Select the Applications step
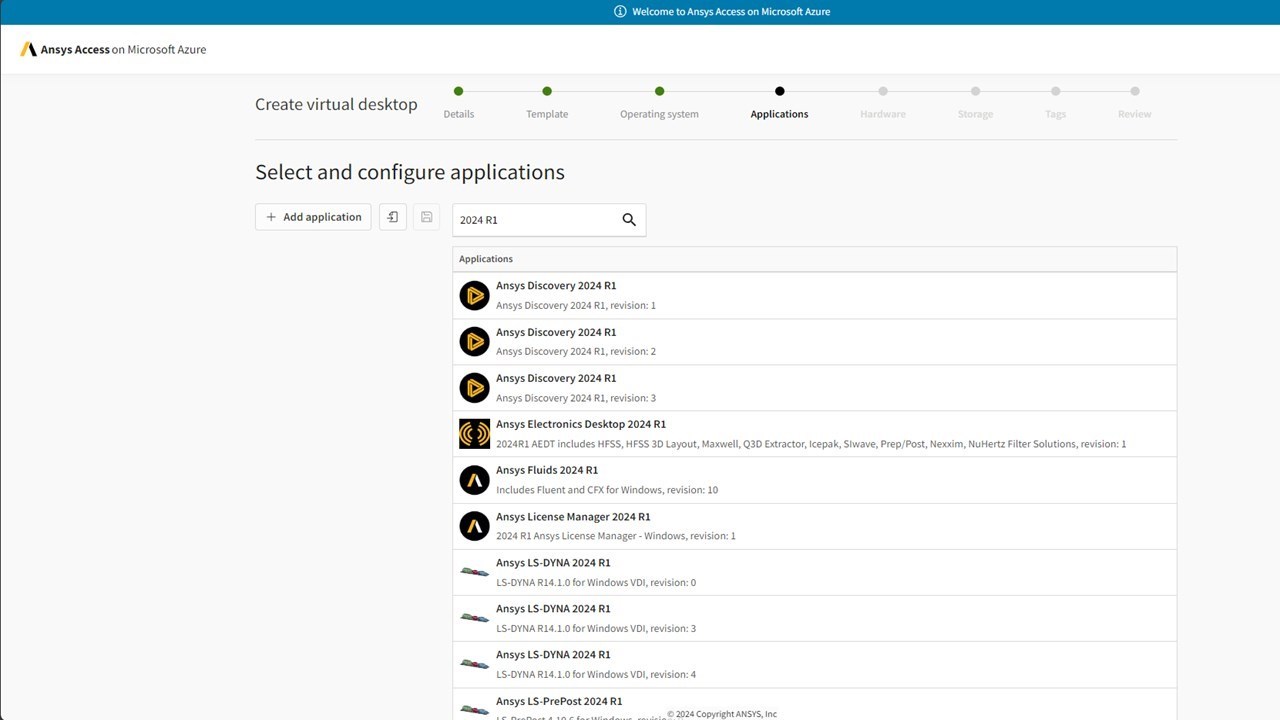The image size is (1280, 720). click(x=779, y=103)
